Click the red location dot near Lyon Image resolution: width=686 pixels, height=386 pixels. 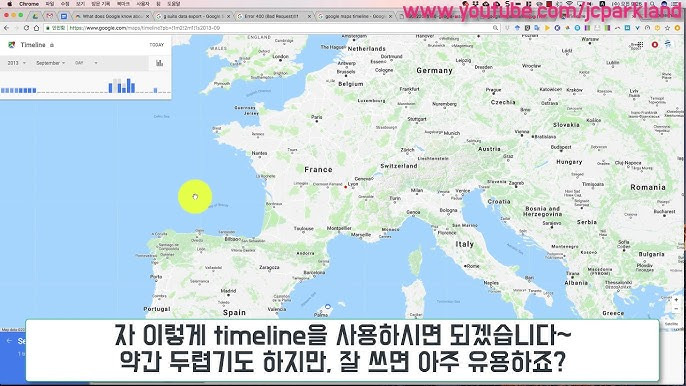click(346, 187)
